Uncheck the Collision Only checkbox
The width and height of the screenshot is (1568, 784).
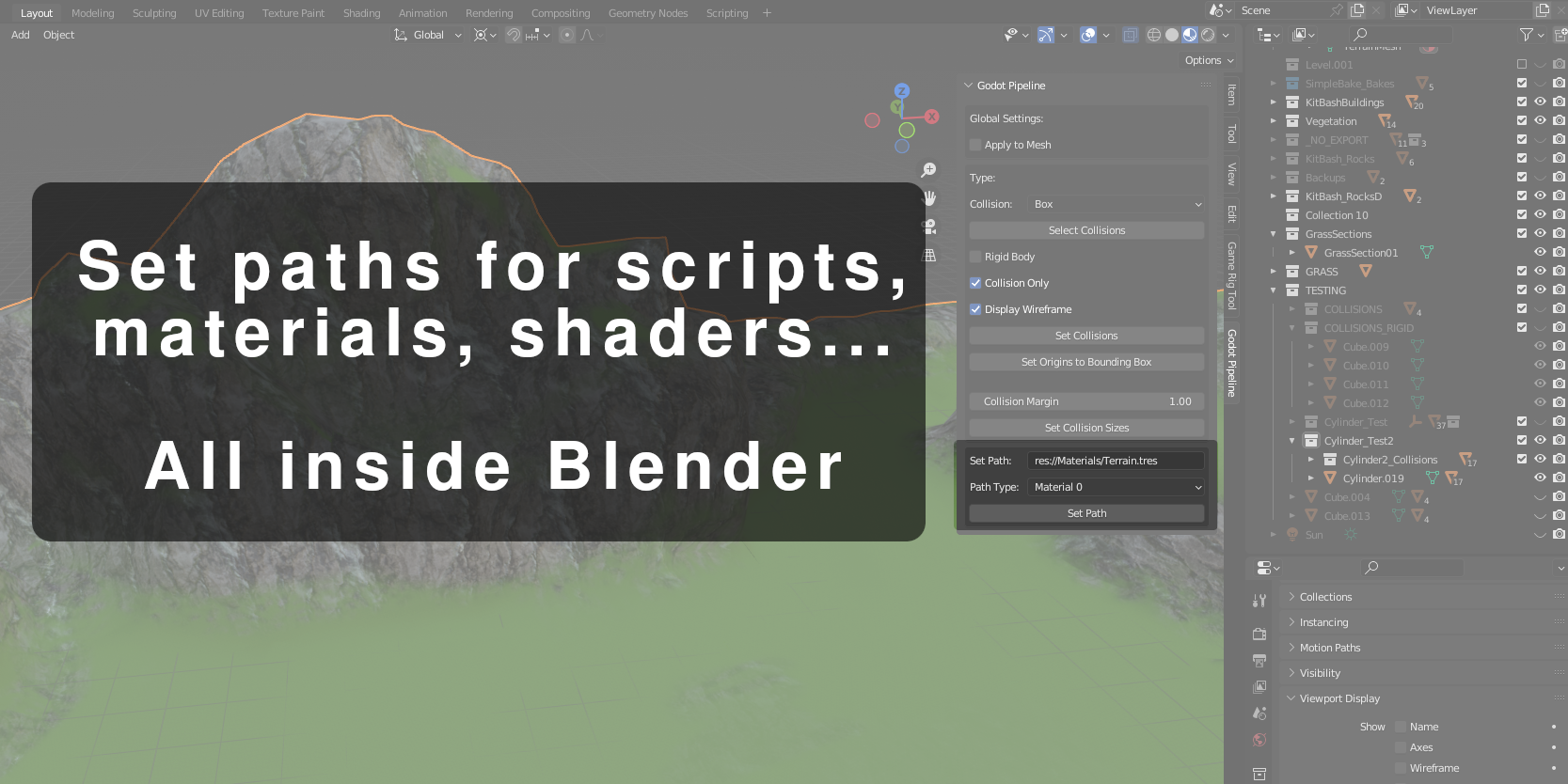975,283
